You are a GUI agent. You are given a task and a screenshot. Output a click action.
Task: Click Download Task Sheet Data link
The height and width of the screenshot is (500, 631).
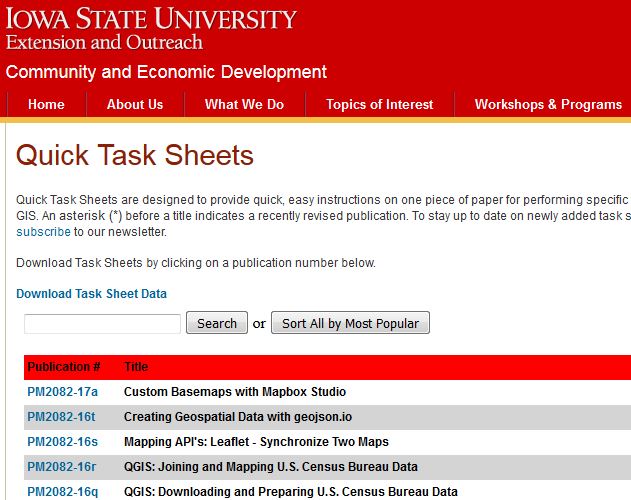click(91, 294)
